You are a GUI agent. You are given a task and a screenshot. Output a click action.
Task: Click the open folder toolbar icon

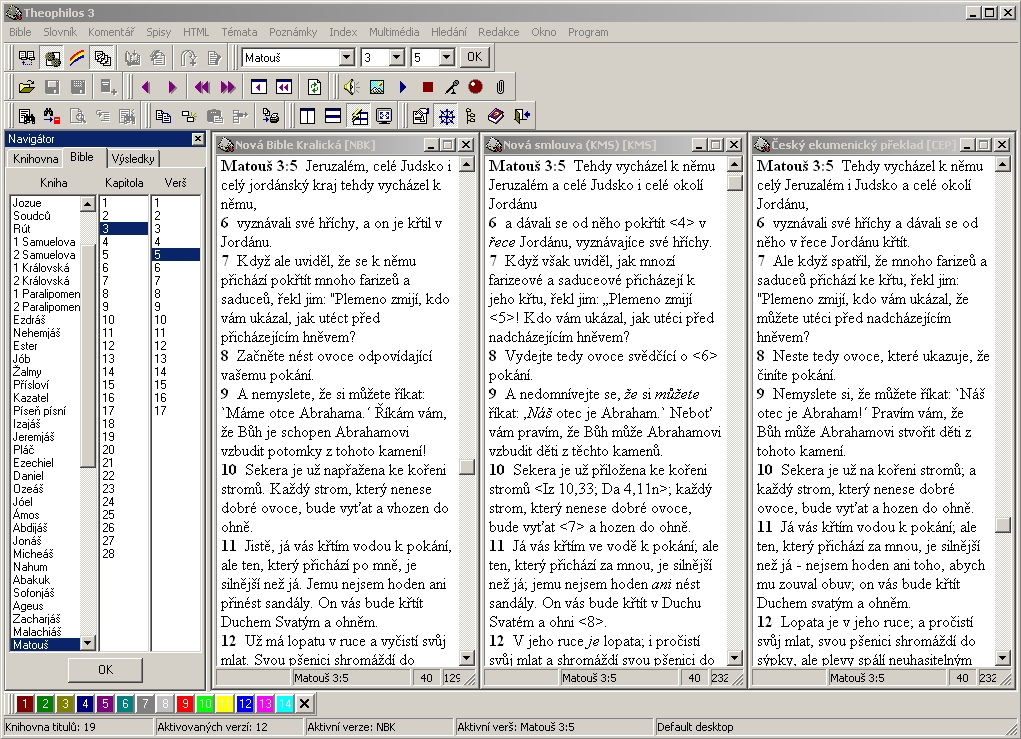coord(26,87)
